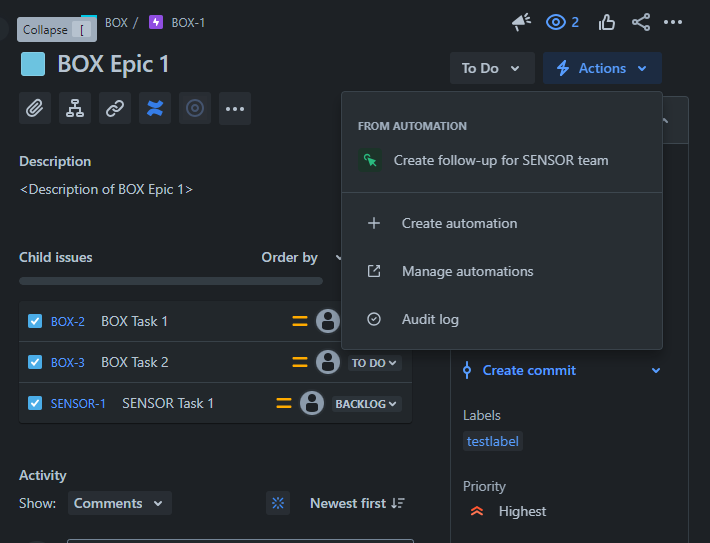Open the Confluence page link icon

point(155,108)
